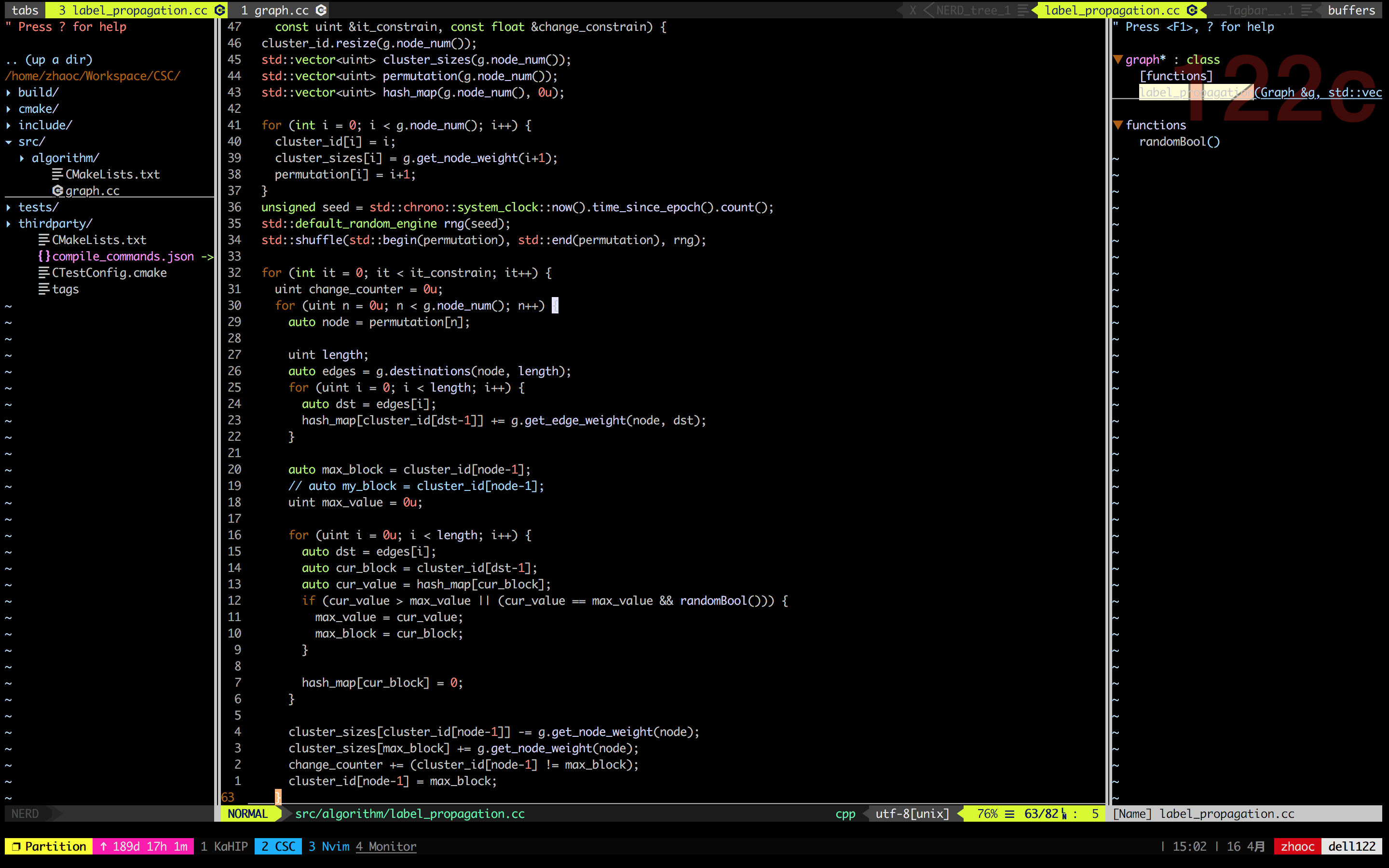Click the C icon beside graph.cc file
The width and height of the screenshot is (1389, 868).
pos(57,190)
